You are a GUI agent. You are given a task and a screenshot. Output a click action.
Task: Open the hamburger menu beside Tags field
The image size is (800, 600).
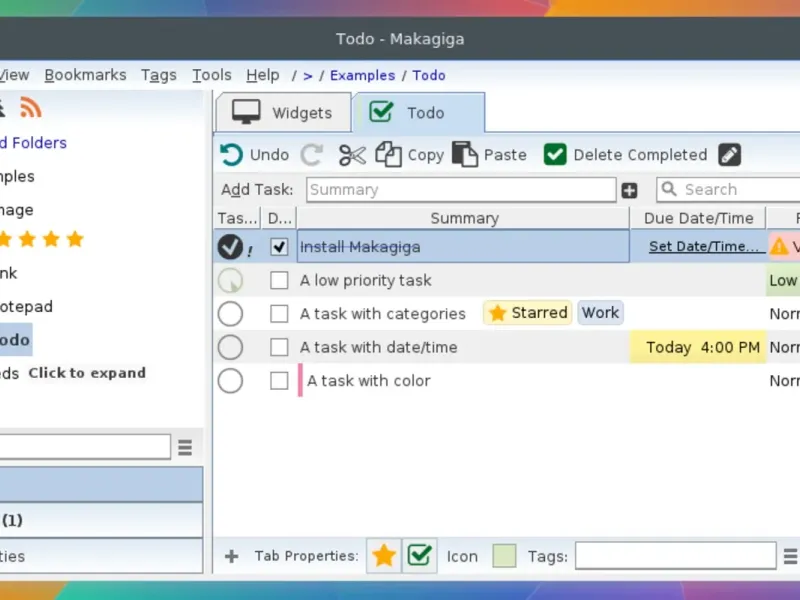point(791,556)
